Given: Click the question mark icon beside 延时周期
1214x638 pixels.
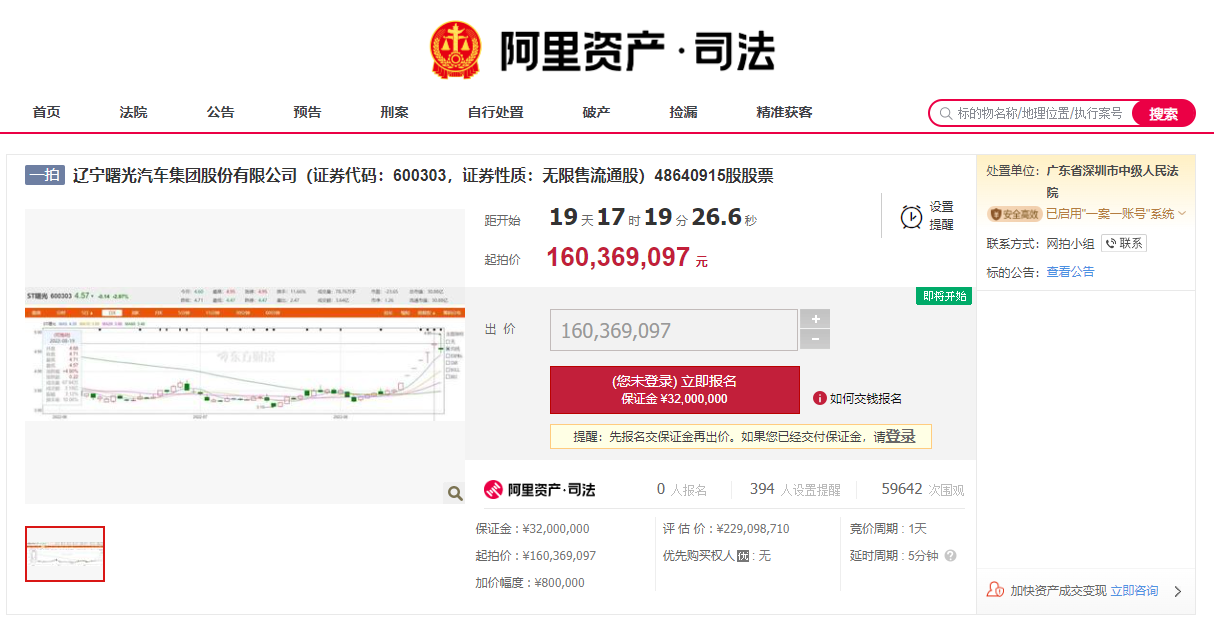Looking at the screenshot, I should point(950,556).
